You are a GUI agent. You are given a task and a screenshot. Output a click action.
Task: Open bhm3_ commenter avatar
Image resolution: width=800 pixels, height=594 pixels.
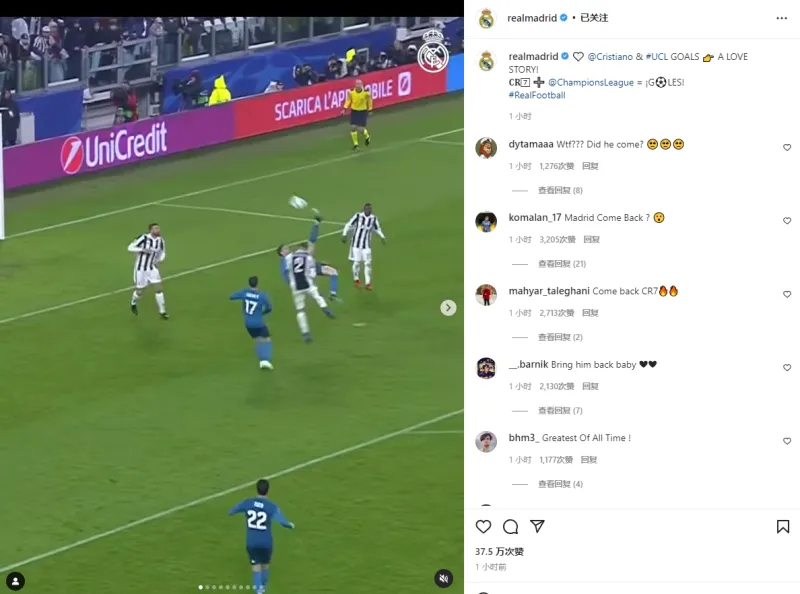click(486, 441)
